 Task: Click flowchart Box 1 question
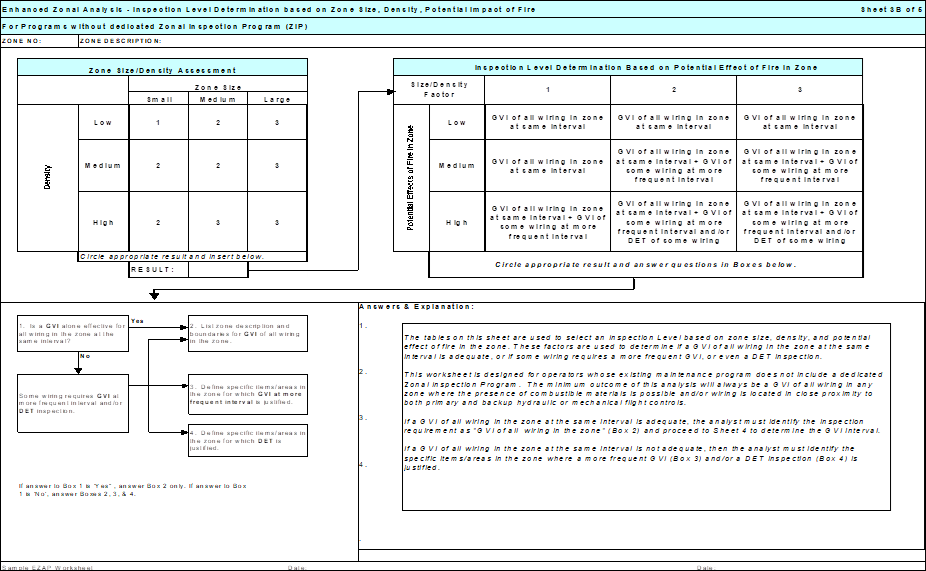coord(72,332)
